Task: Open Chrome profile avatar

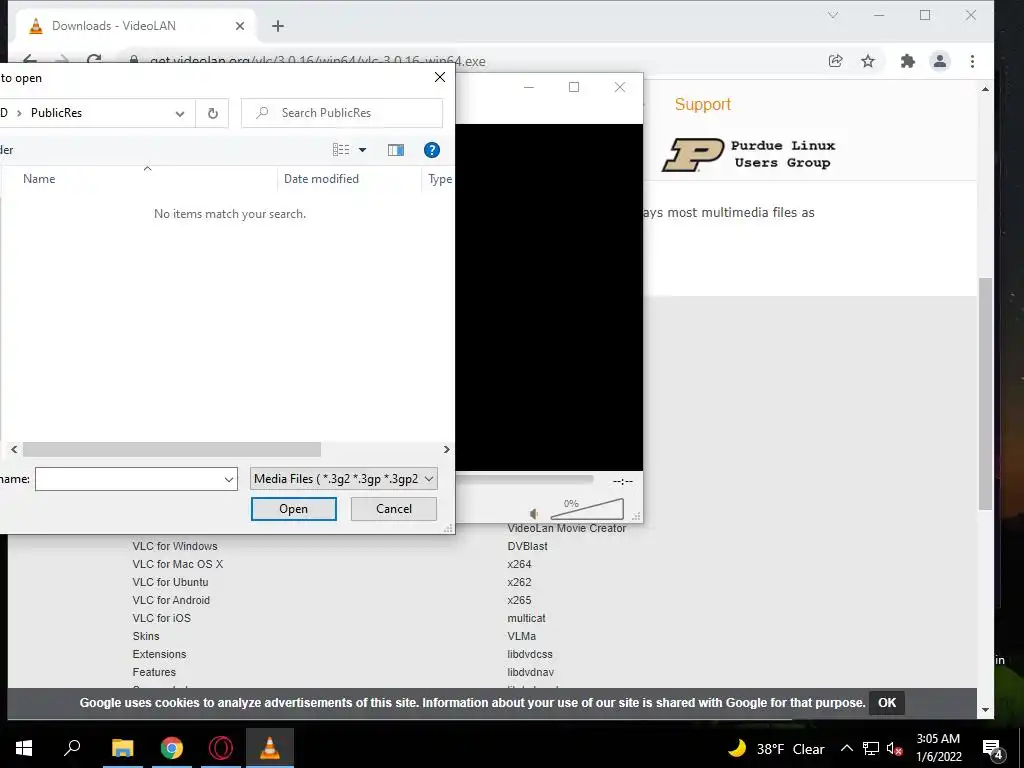Action: (x=940, y=61)
